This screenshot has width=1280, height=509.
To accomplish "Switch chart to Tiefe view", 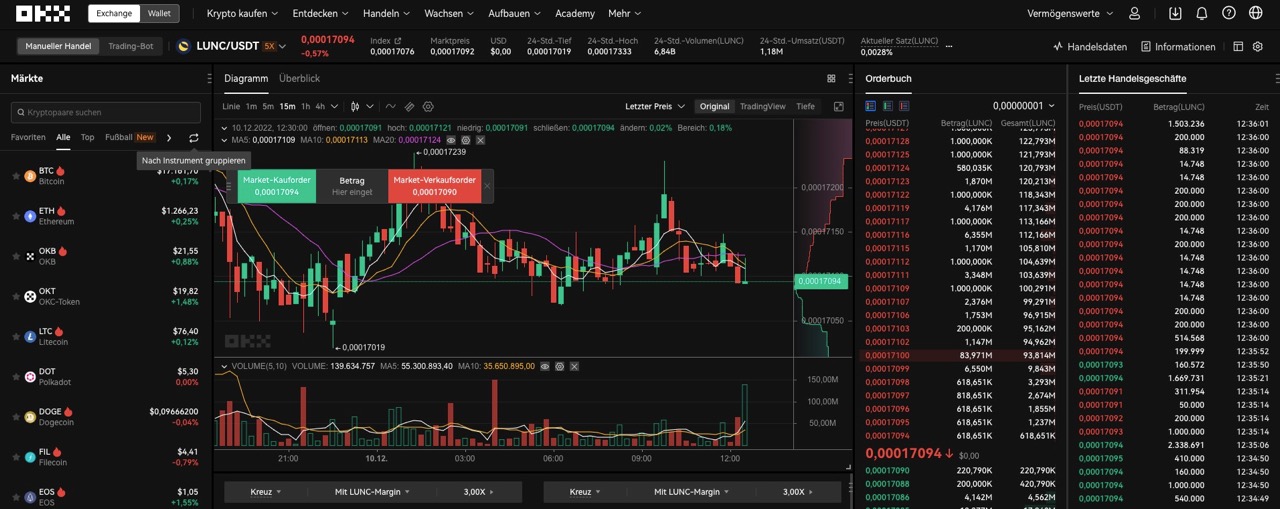I will pos(805,106).
